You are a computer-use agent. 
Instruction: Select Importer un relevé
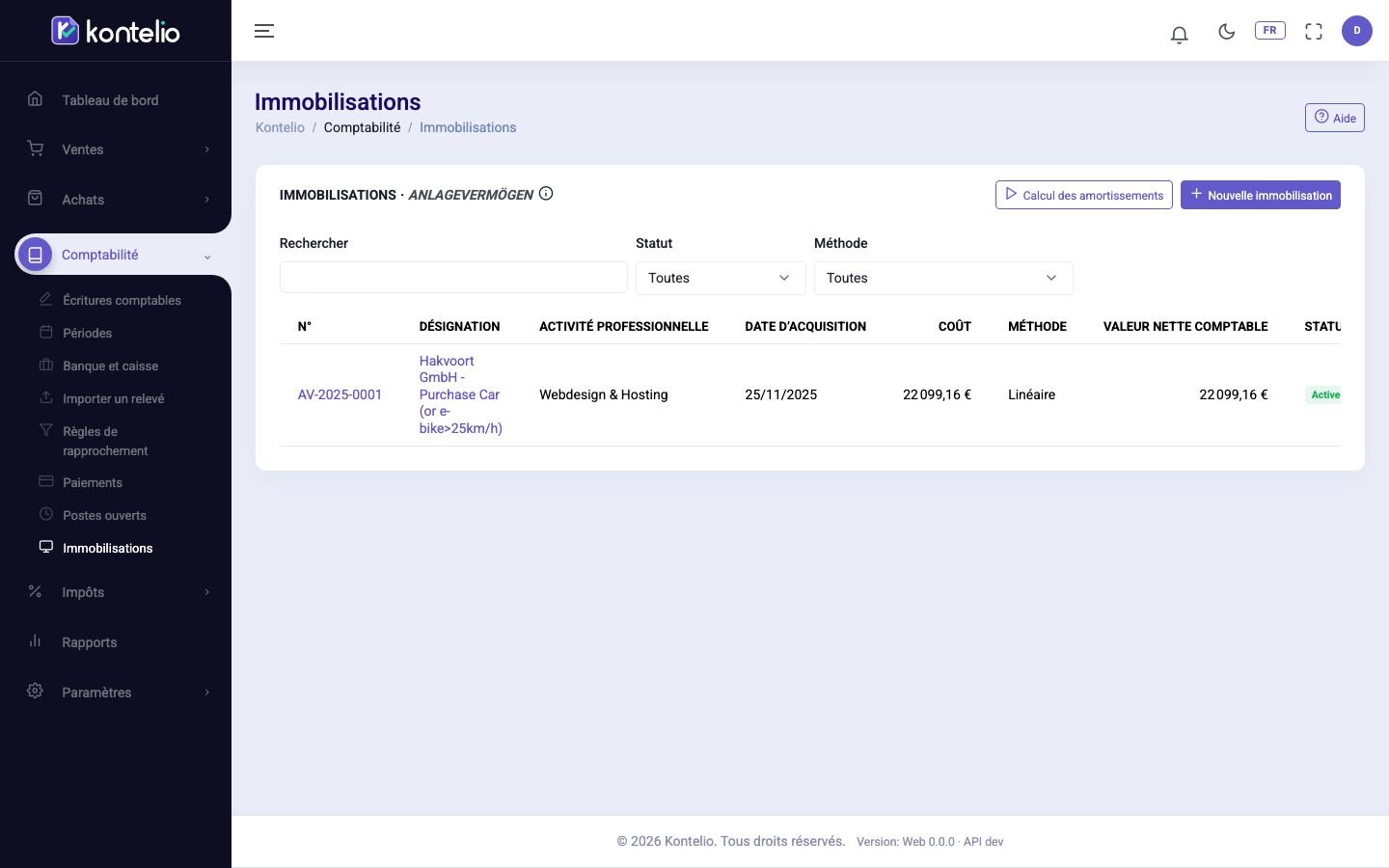click(113, 398)
